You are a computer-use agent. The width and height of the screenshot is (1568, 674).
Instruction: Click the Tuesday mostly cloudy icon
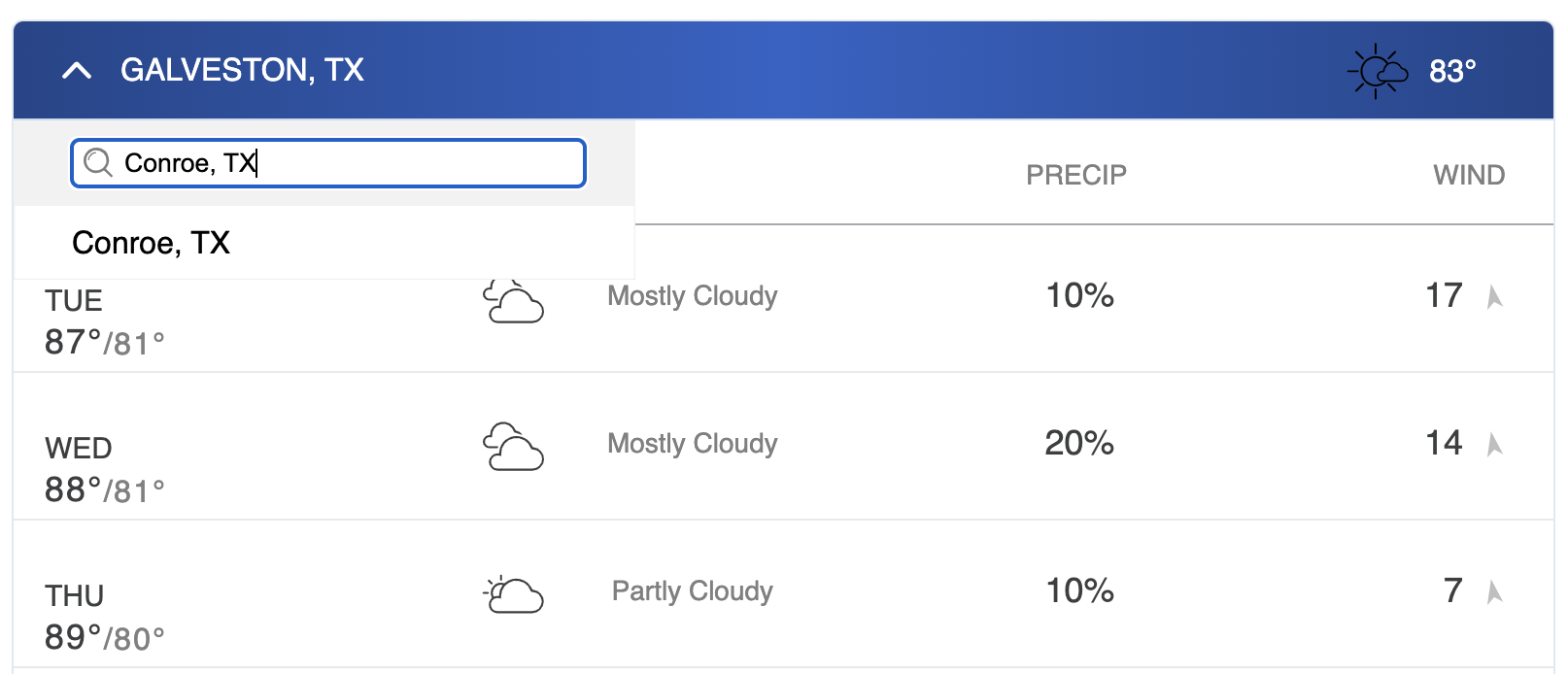(513, 300)
